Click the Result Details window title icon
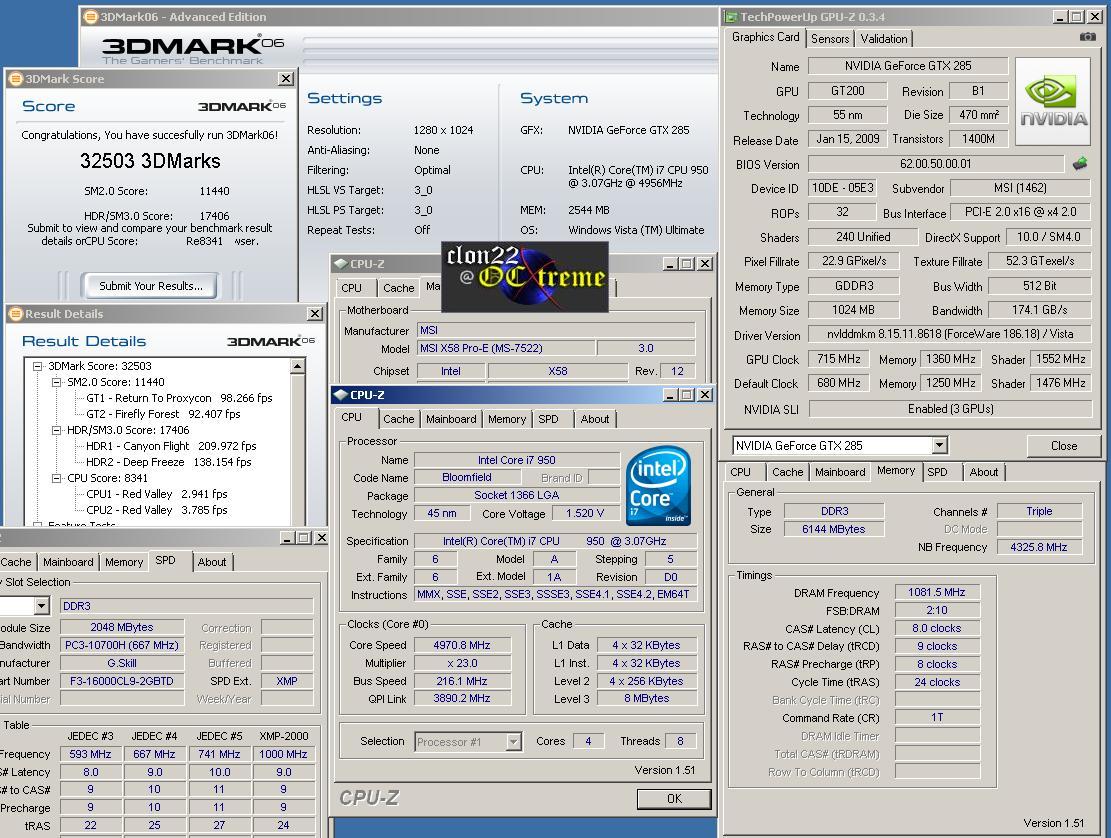 pyautogui.click(x=16, y=314)
